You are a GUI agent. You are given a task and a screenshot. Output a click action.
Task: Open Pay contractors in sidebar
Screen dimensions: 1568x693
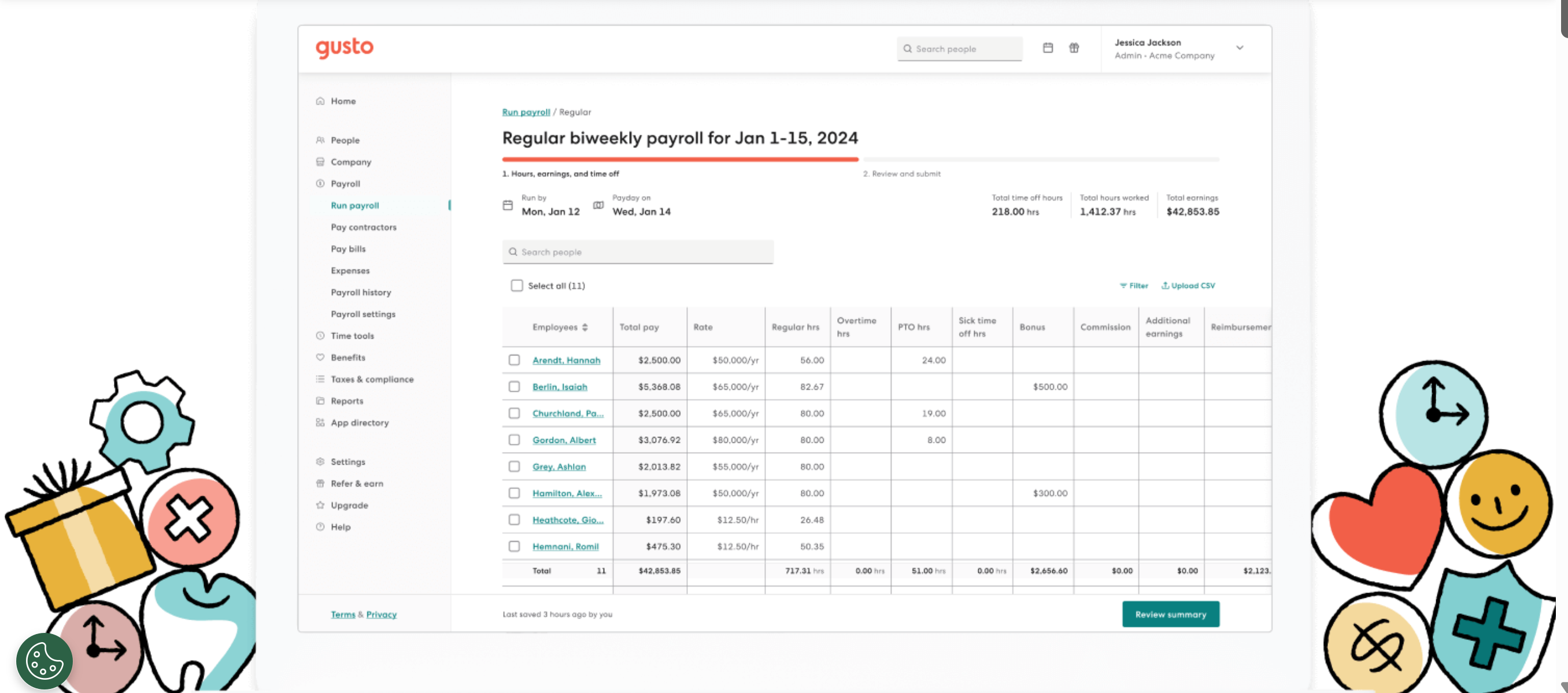[x=364, y=228]
